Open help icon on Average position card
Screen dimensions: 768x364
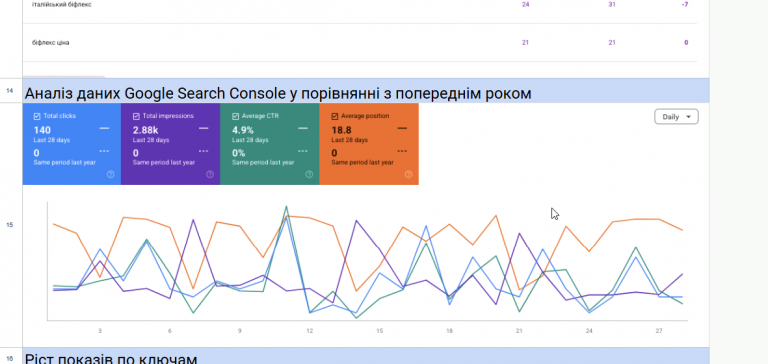408,174
